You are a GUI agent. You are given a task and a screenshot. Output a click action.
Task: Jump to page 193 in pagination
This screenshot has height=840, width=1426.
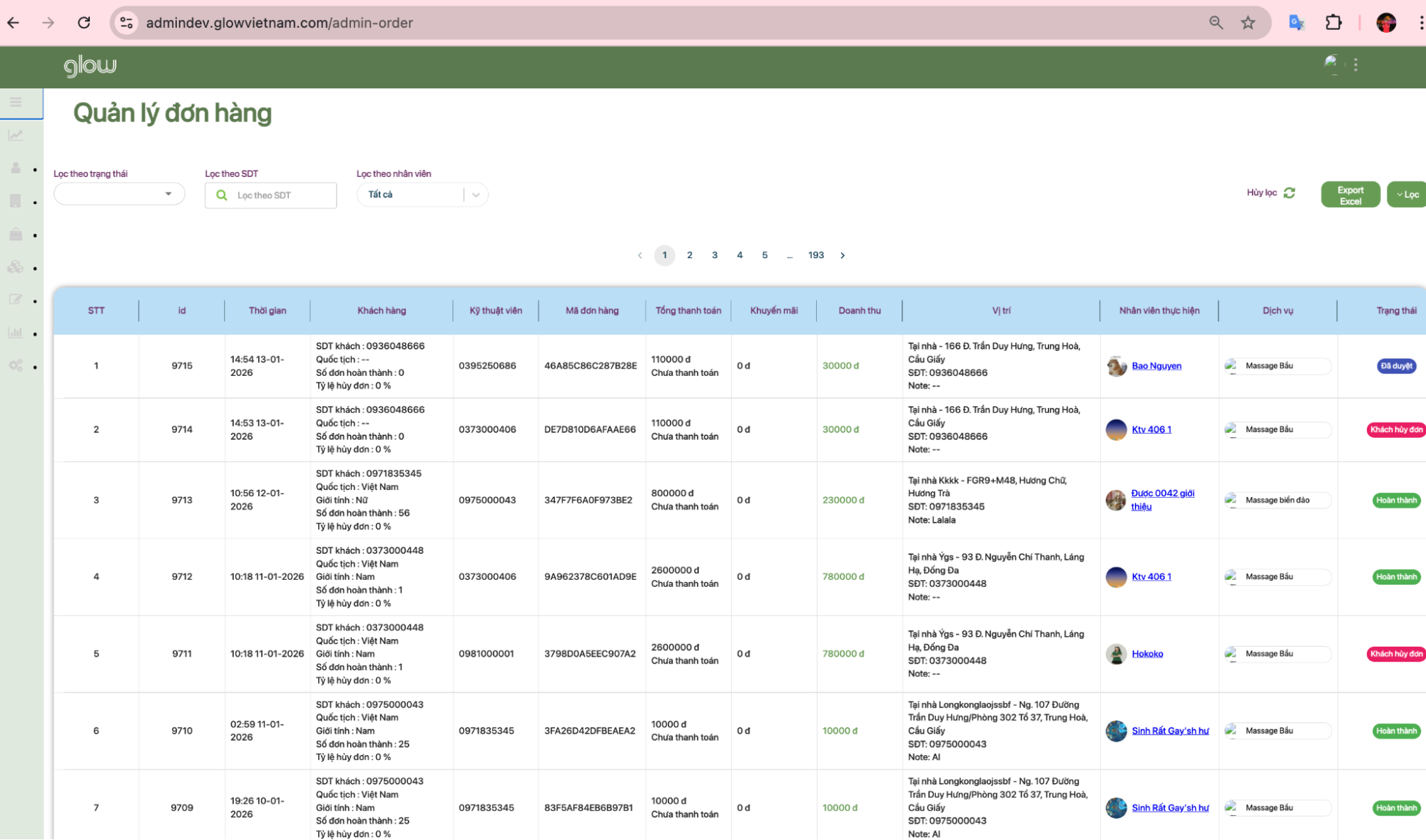[815, 255]
